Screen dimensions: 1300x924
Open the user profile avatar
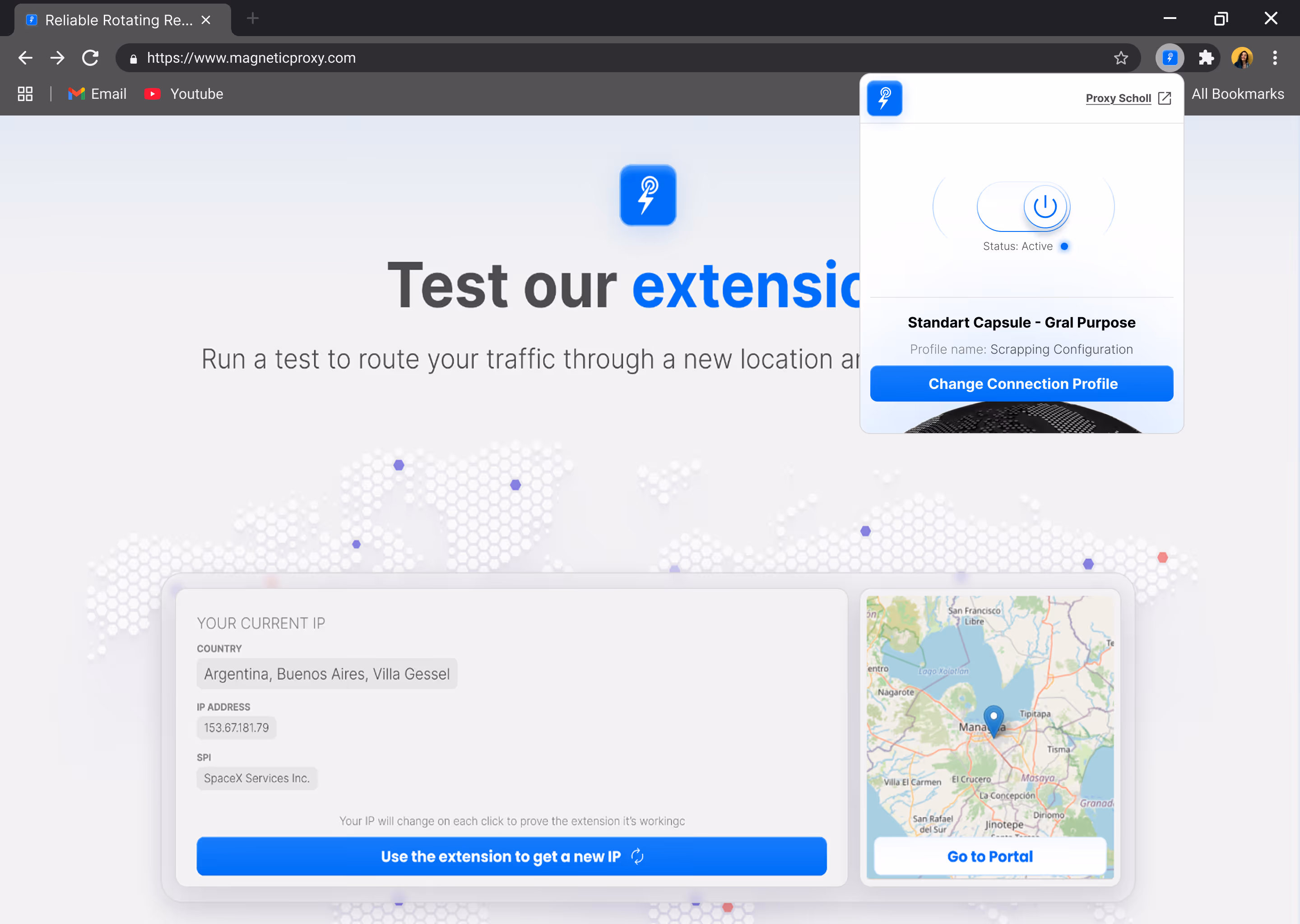1241,57
